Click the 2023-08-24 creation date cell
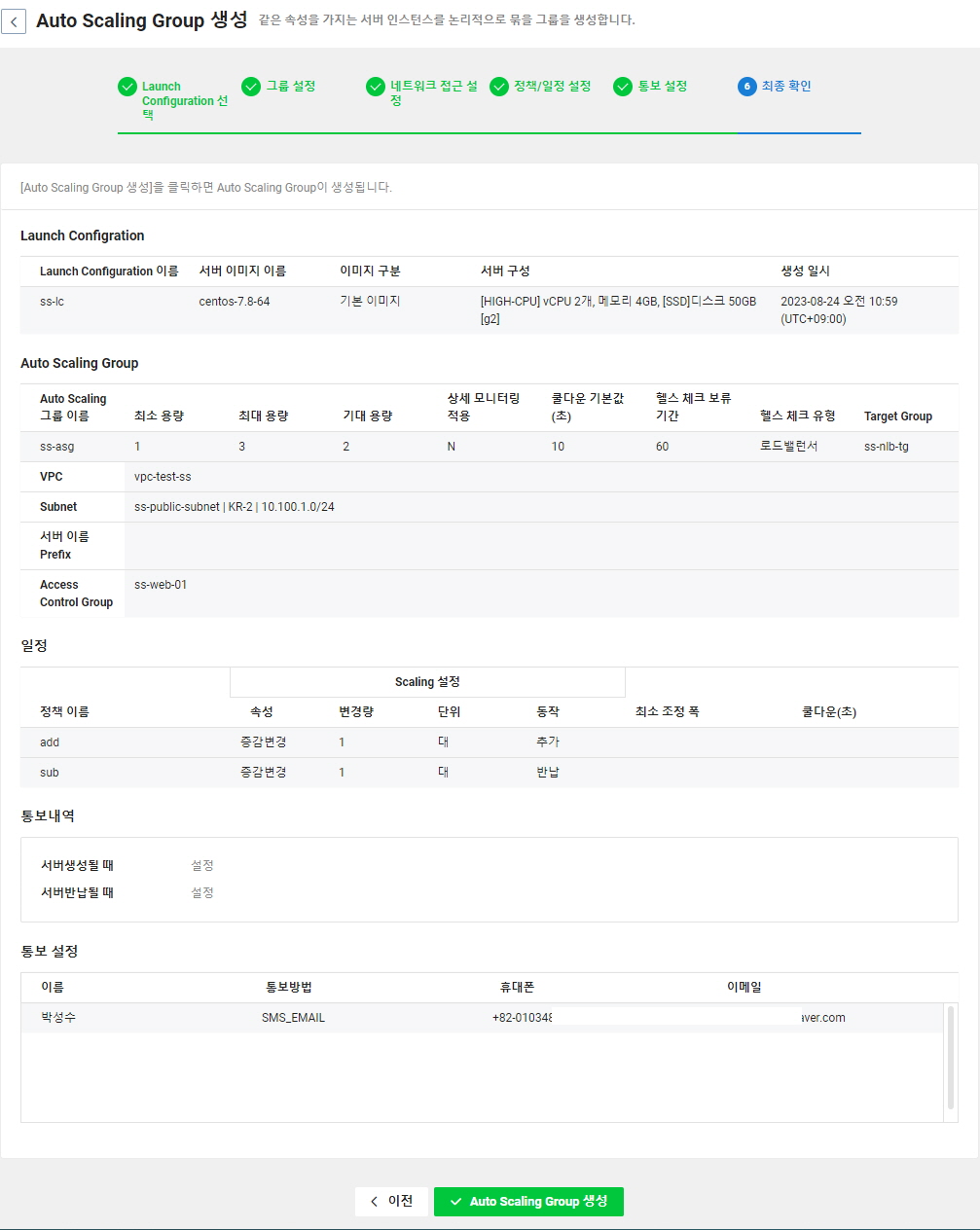 click(839, 309)
